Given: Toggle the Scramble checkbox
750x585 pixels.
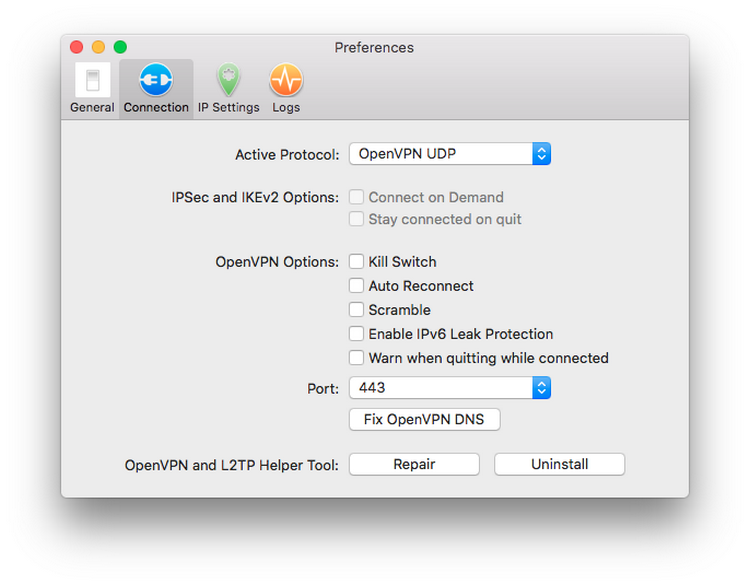Looking at the screenshot, I should tap(356, 309).
